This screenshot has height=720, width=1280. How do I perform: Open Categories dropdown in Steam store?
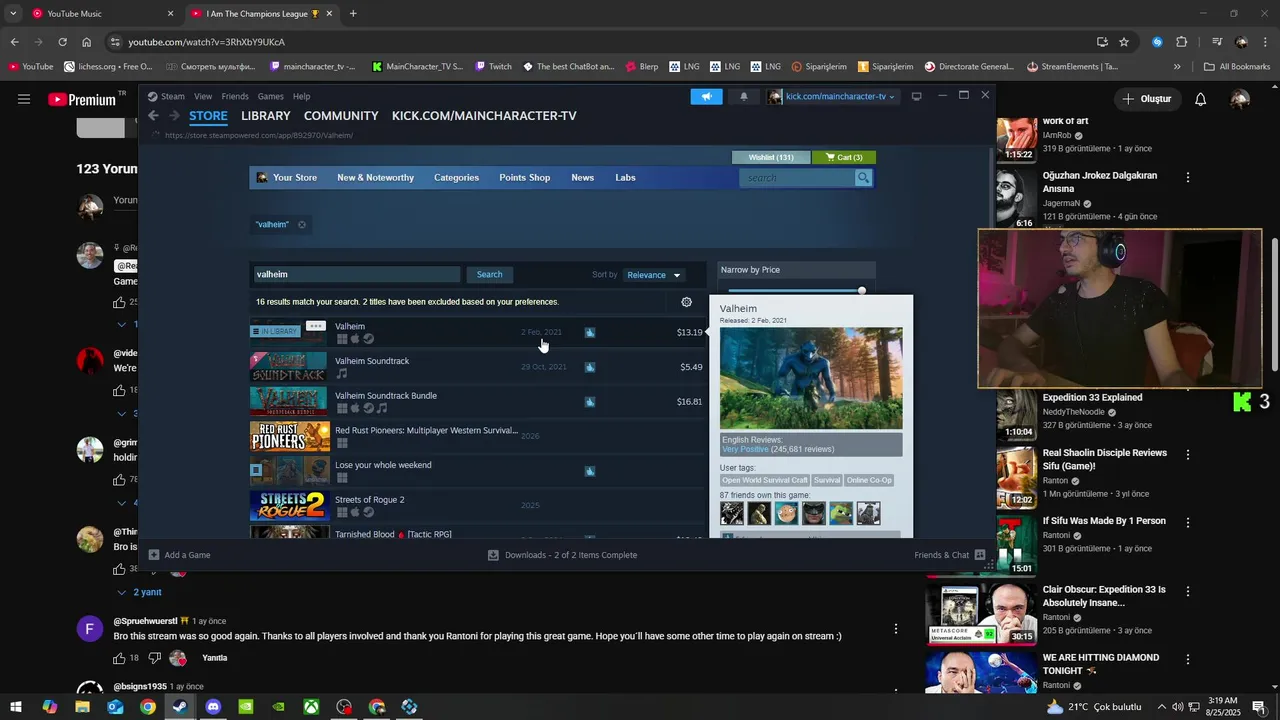tap(456, 178)
